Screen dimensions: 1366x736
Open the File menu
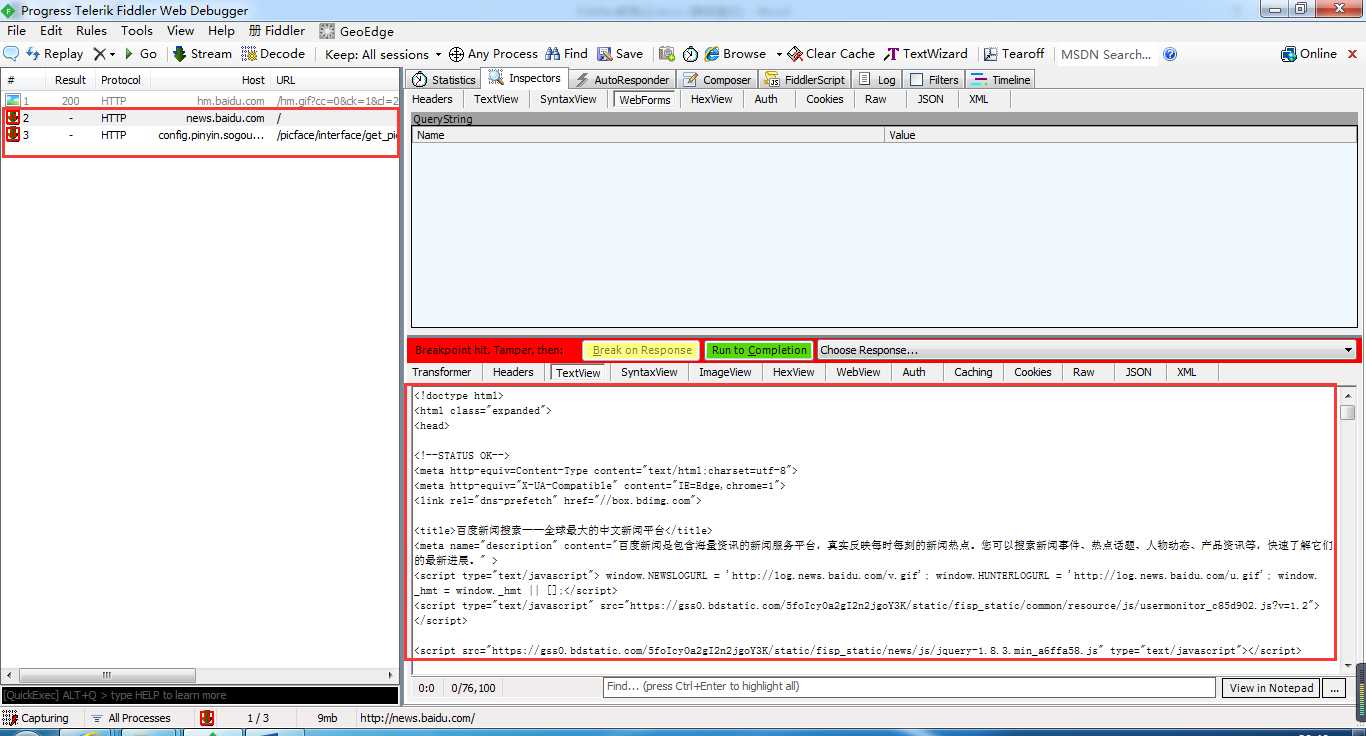coord(16,31)
